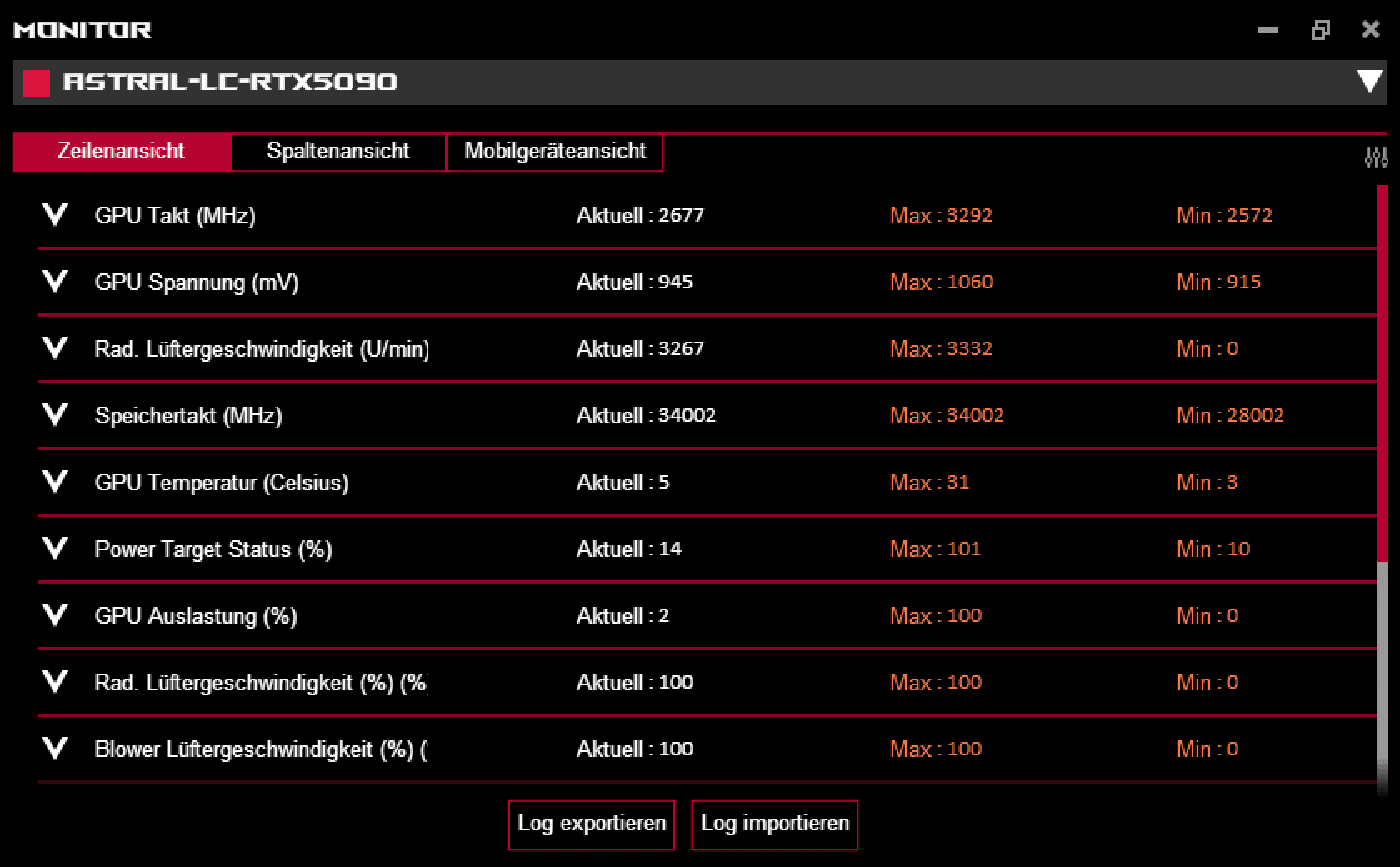Expand the Rad. Lüftergeschwindigkeit (%) row

pos(55,682)
